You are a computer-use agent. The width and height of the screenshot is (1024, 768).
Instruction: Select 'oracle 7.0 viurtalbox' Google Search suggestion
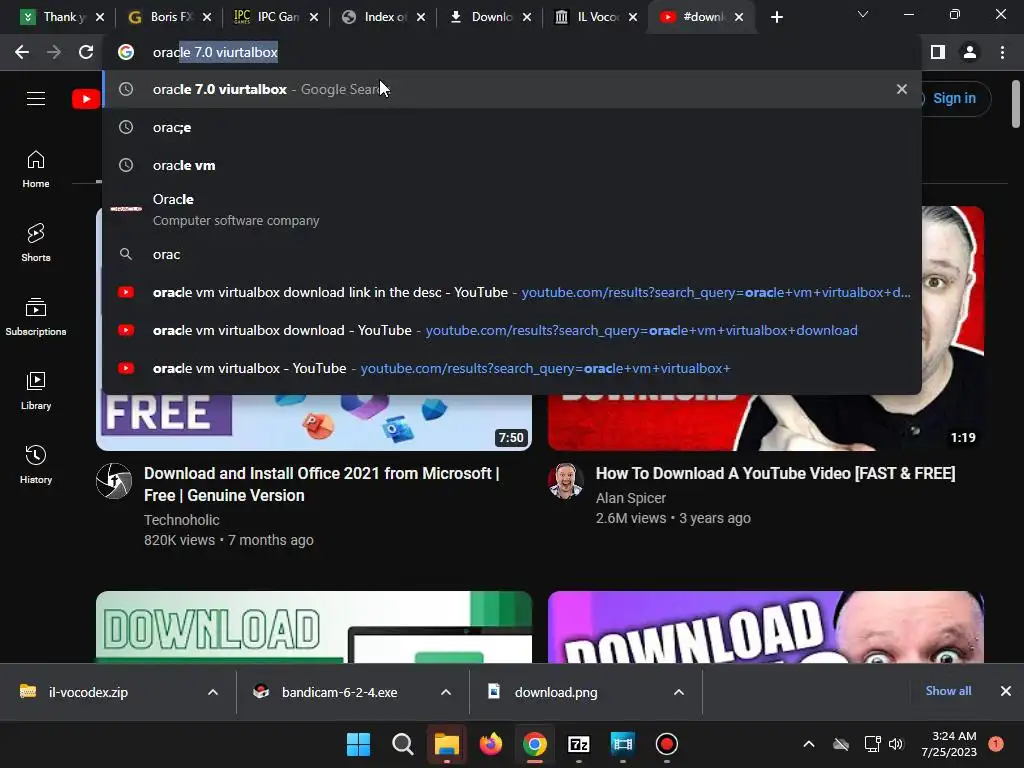pos(512,89)
